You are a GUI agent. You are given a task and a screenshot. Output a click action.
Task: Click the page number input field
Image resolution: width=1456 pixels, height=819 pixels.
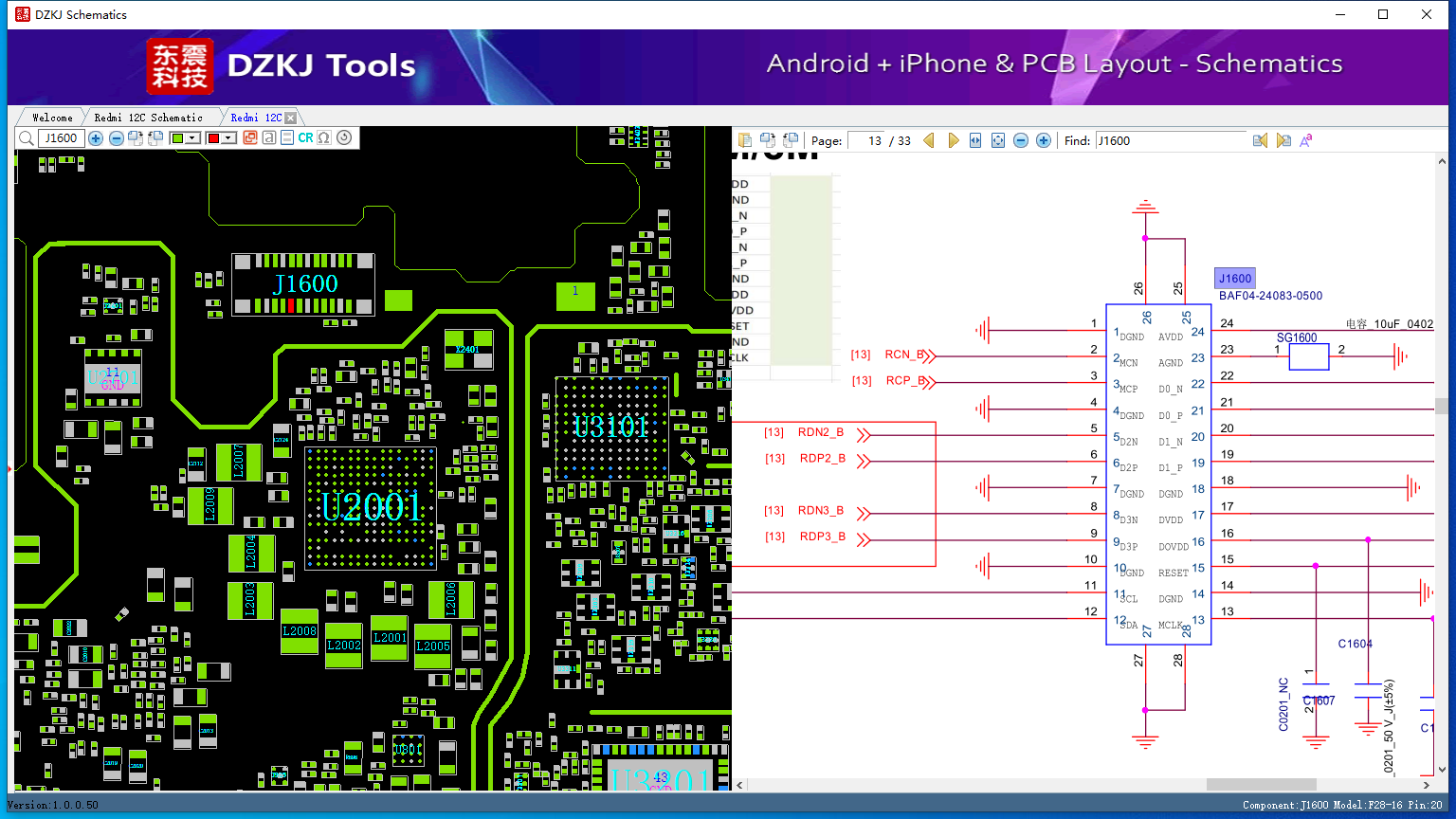(x=866, y=140)
